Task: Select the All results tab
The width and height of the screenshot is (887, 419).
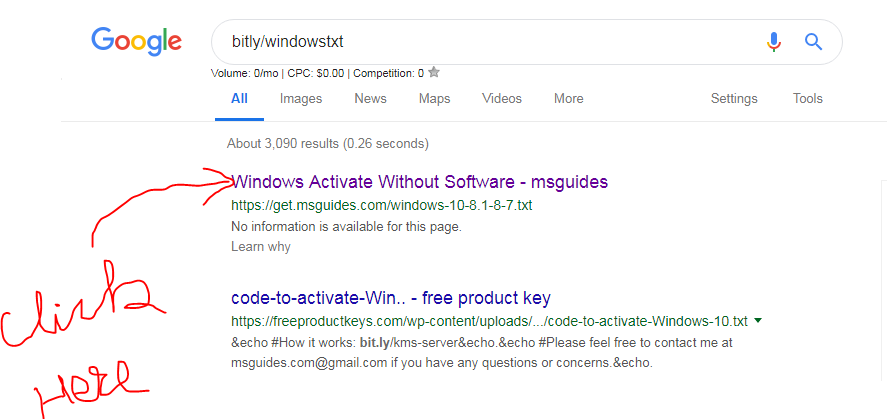Action: [239, 98]
